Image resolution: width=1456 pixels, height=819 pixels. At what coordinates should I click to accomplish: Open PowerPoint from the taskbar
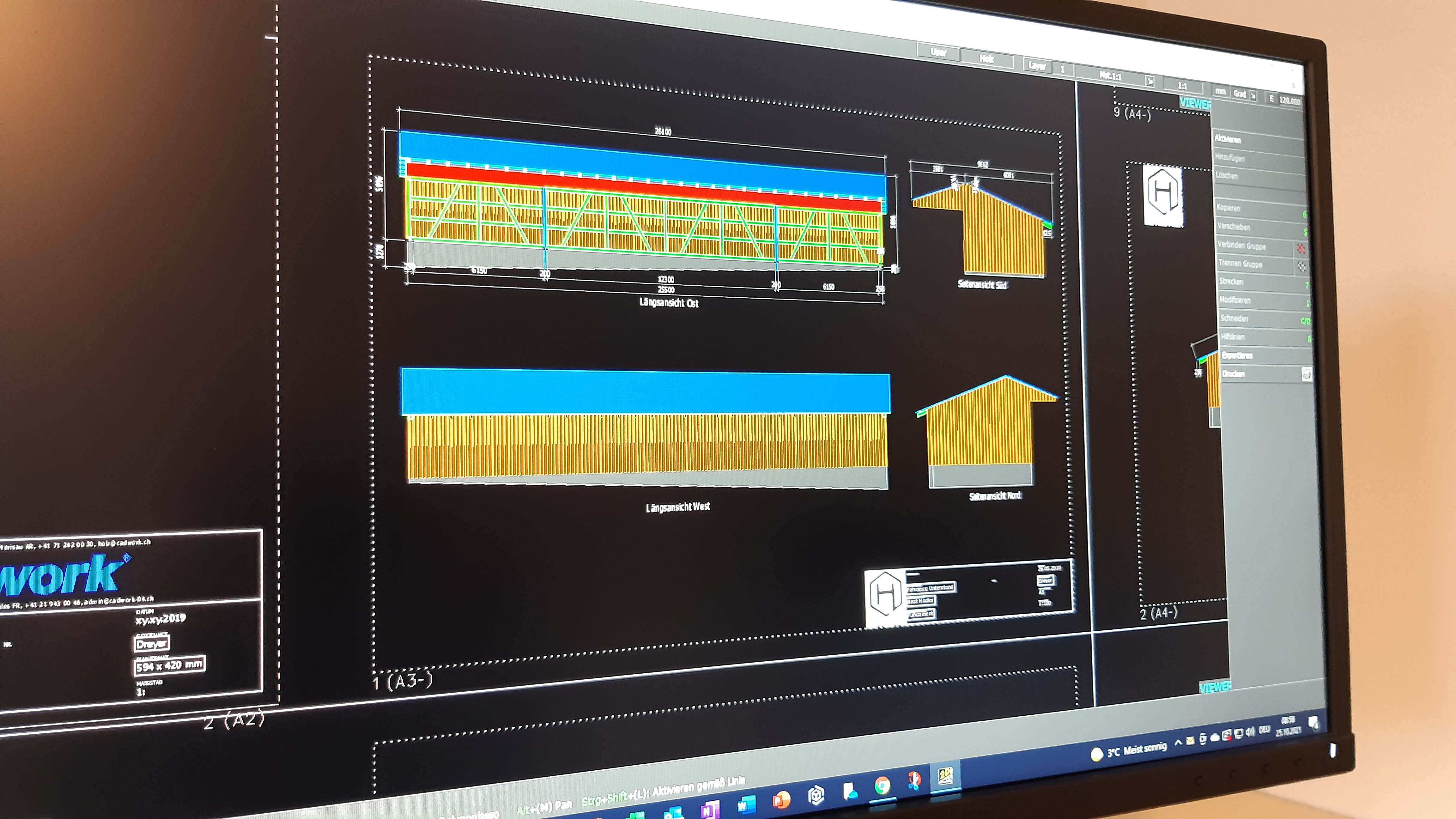point(782,800)
